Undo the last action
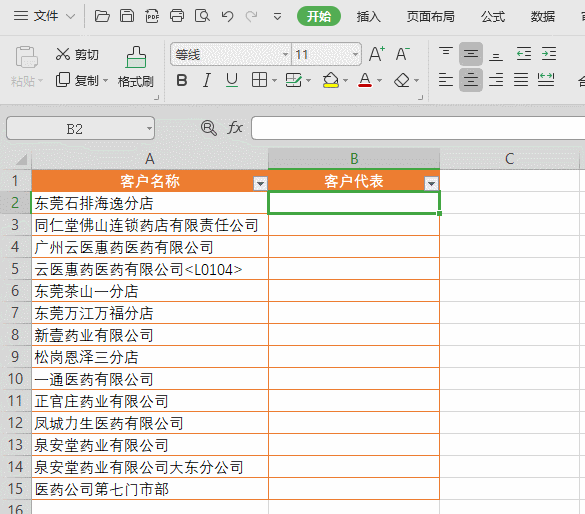 (227, 16)
